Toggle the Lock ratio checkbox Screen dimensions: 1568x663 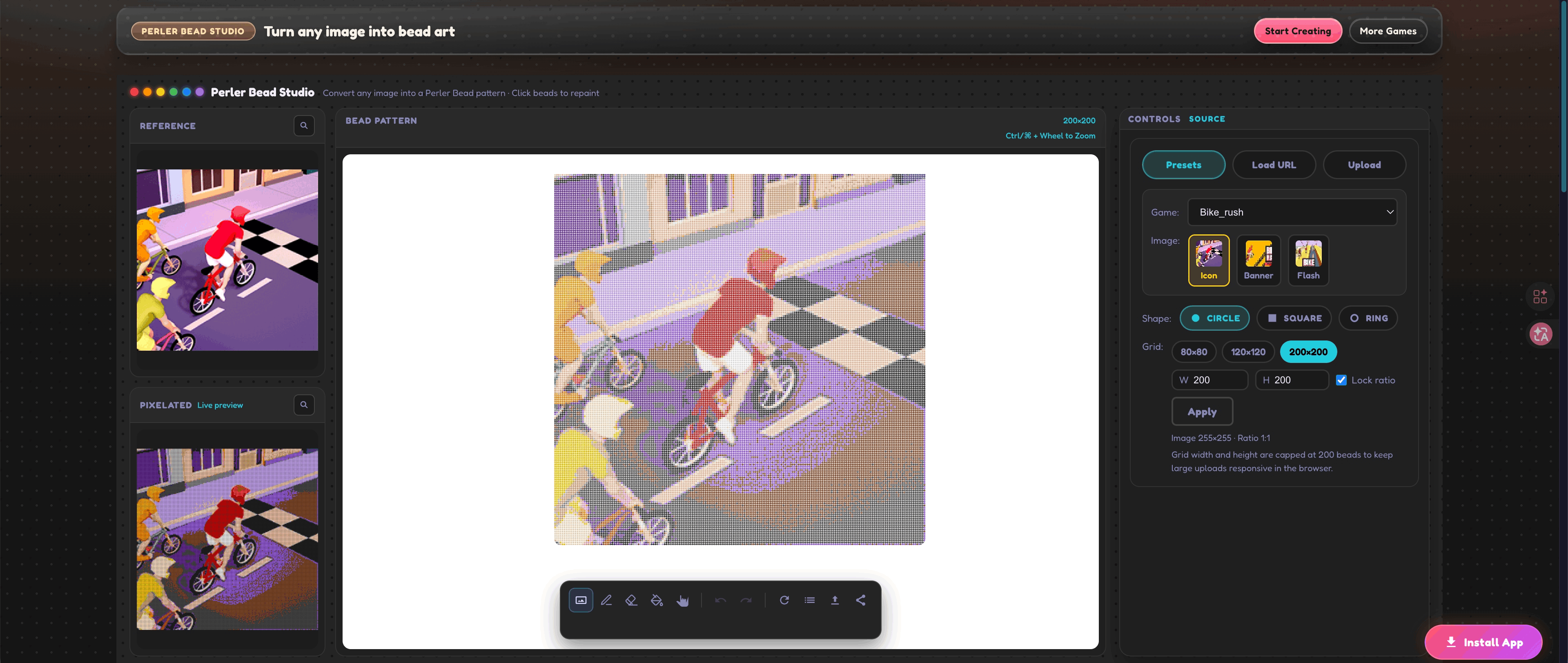[1341, 380]
